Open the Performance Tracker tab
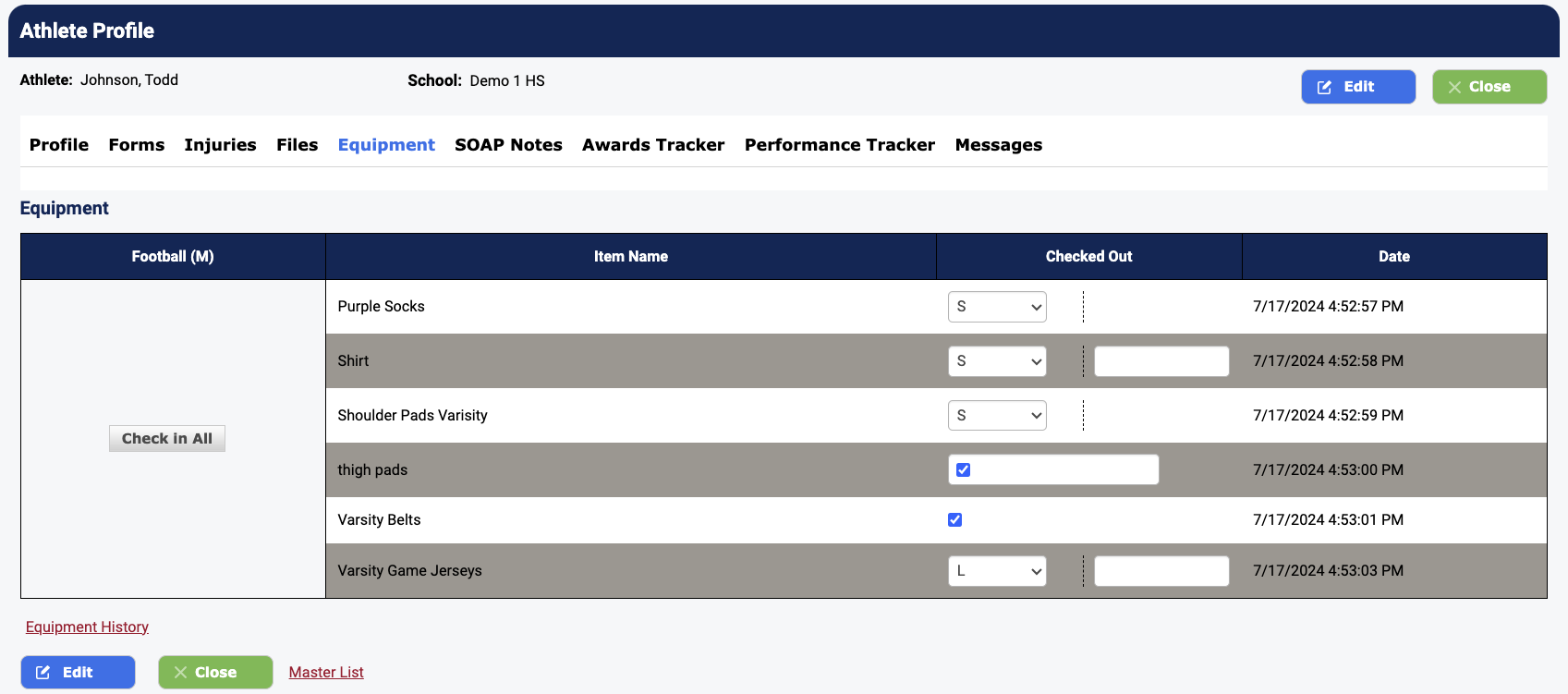Screen dimensions: 1568x694 (840, 145)
